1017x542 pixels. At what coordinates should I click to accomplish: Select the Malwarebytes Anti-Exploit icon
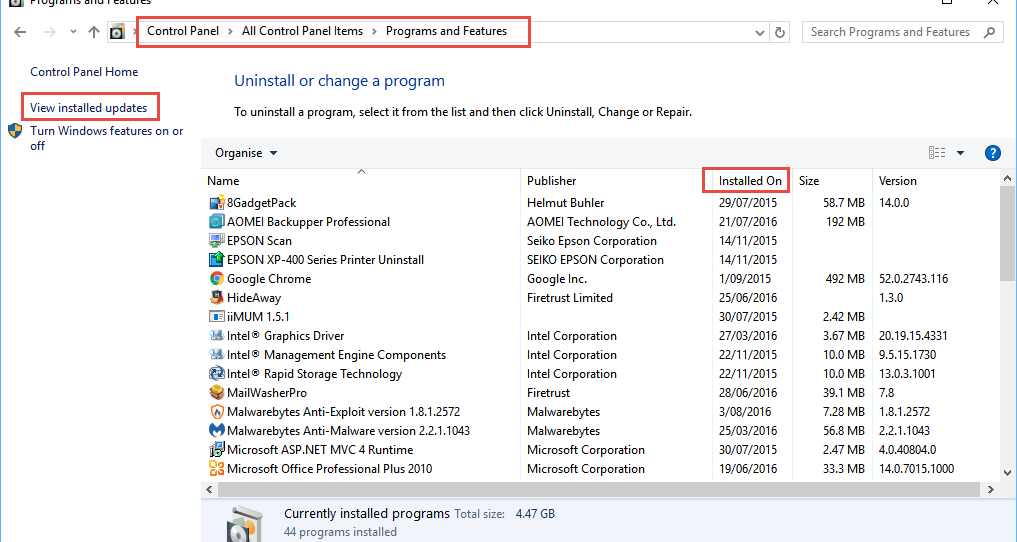click(217, 412)
